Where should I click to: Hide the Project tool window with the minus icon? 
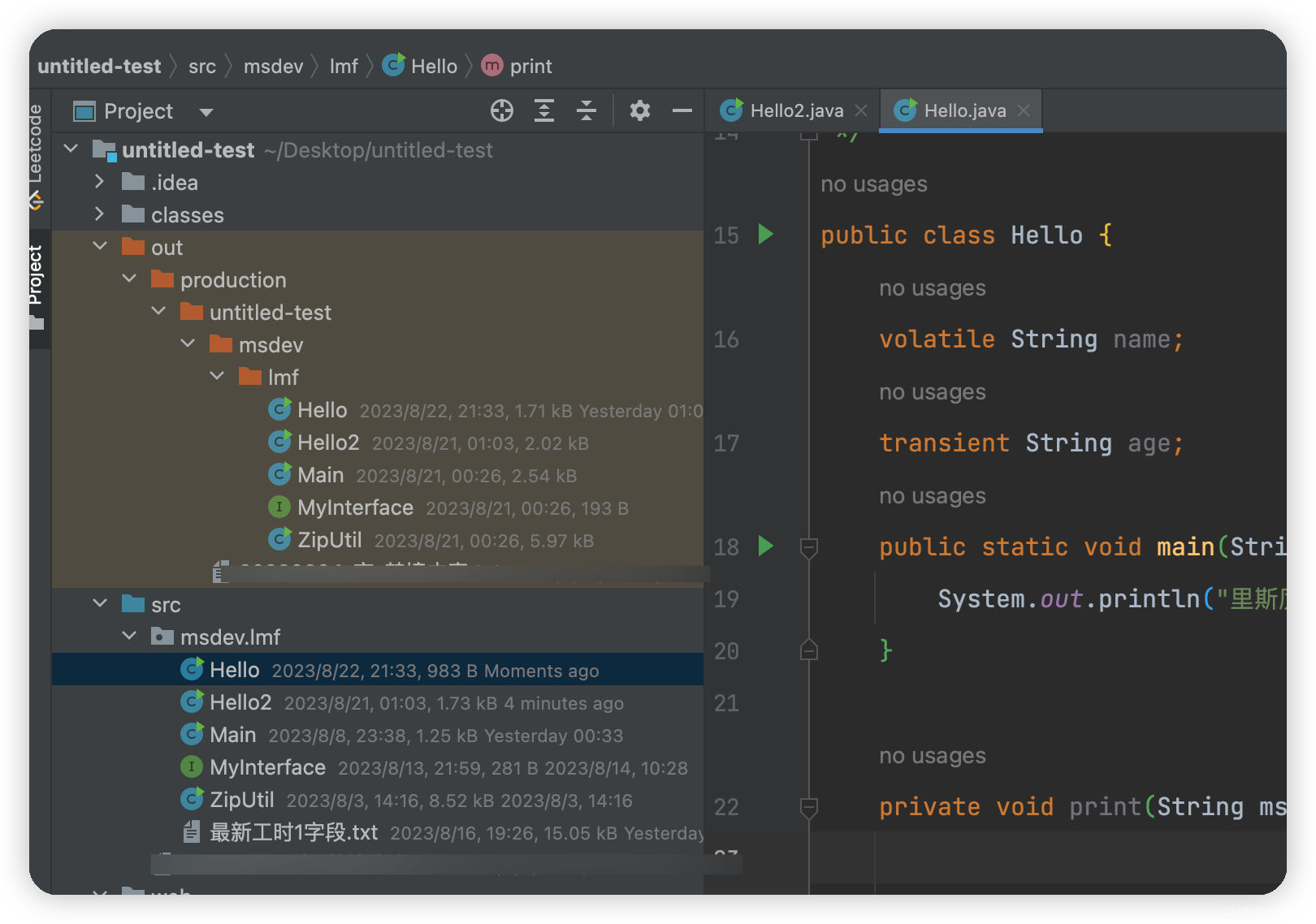point(682,110)
